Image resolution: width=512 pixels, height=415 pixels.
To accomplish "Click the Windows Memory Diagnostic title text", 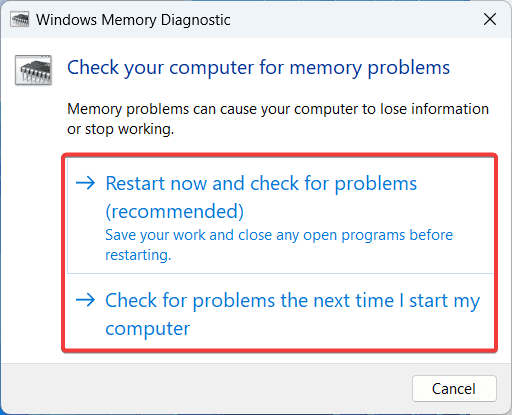I will (133, 20).
